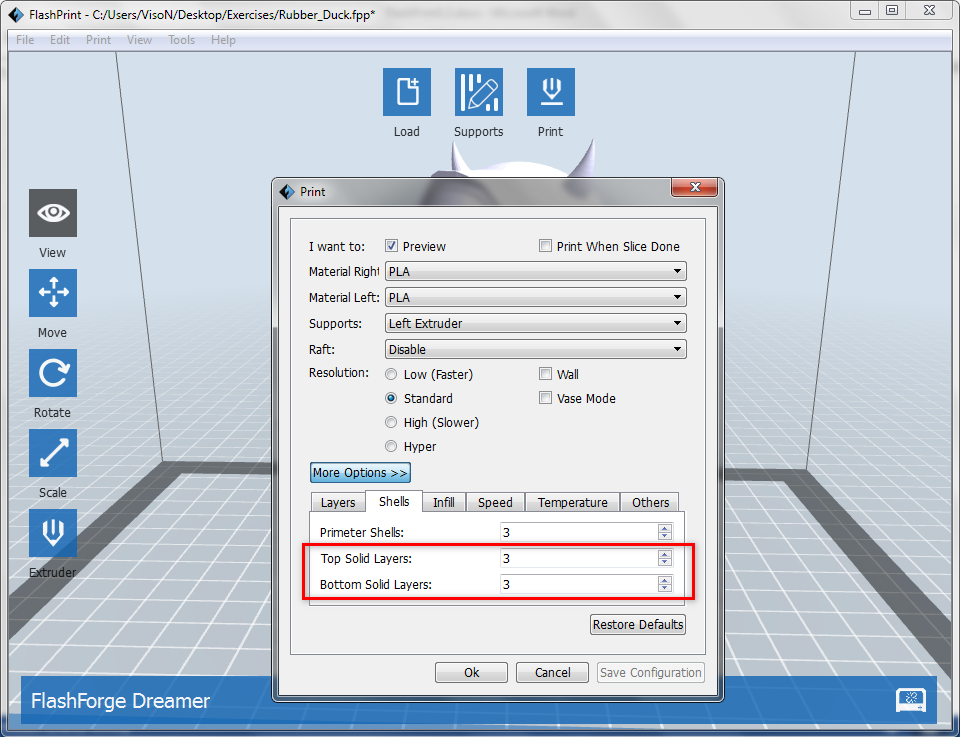Switch to the Temperature tab
960x737 pixels.
point(572,503)
